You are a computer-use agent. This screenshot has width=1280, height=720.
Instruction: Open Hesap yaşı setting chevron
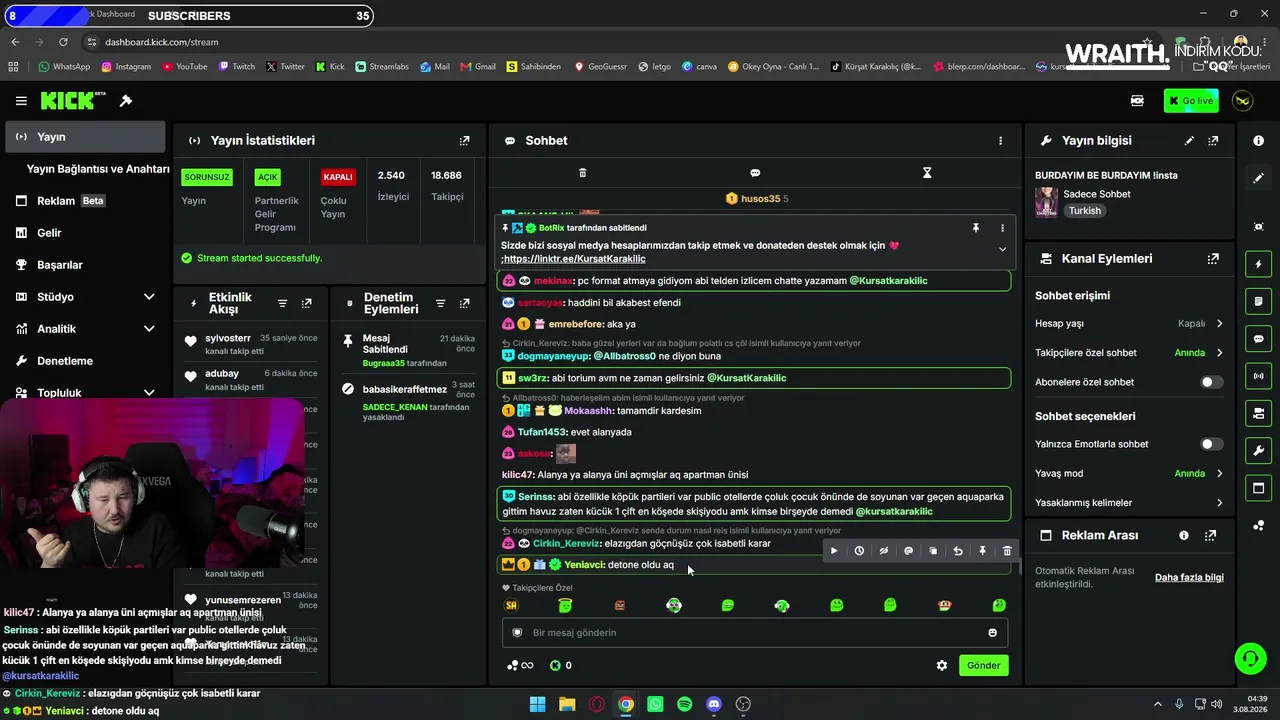click(1219, 324)
